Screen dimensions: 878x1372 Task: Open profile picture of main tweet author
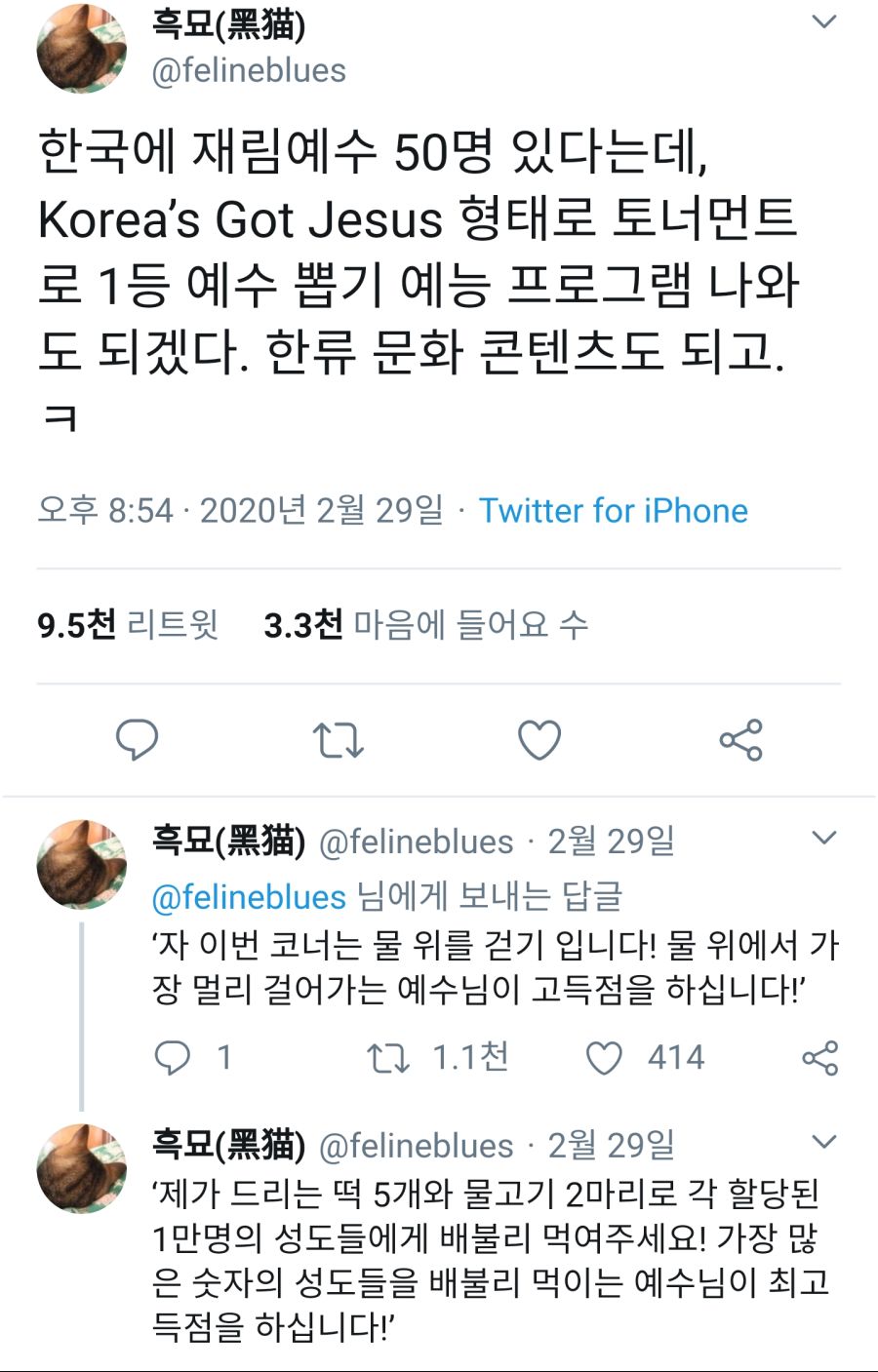(x=81, y=49)
